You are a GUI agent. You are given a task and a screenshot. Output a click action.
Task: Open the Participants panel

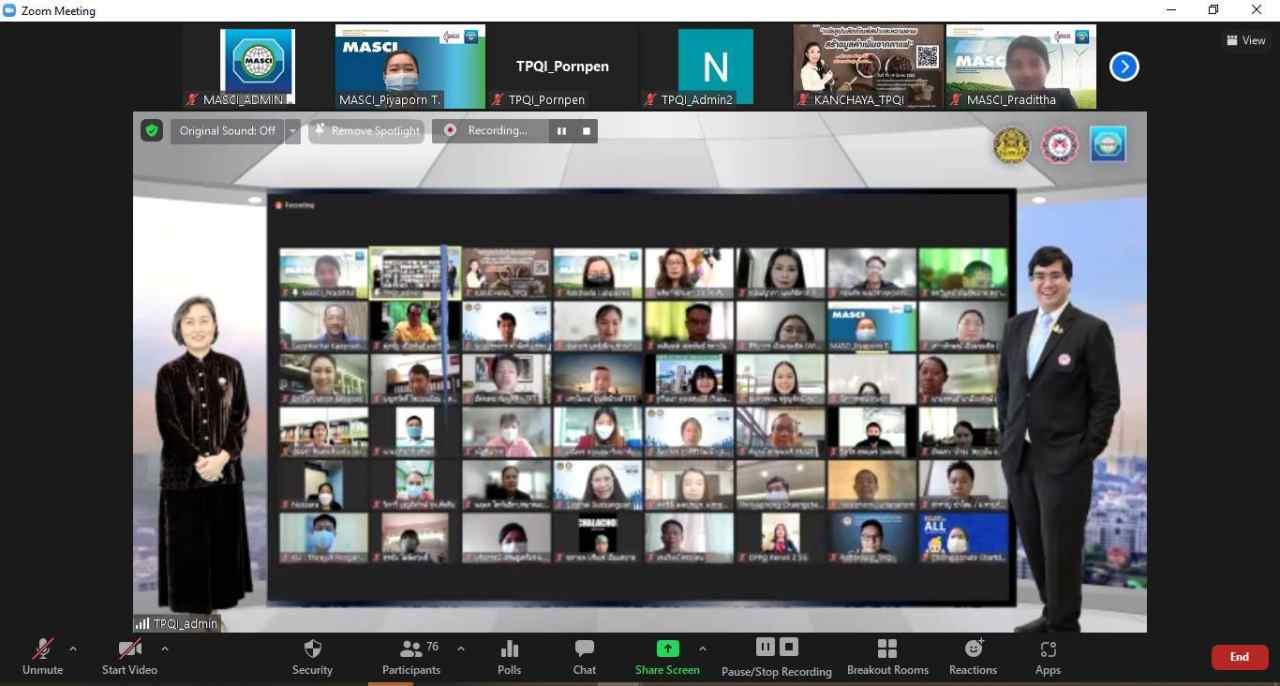pyautogui.click(x=411, y=656)
